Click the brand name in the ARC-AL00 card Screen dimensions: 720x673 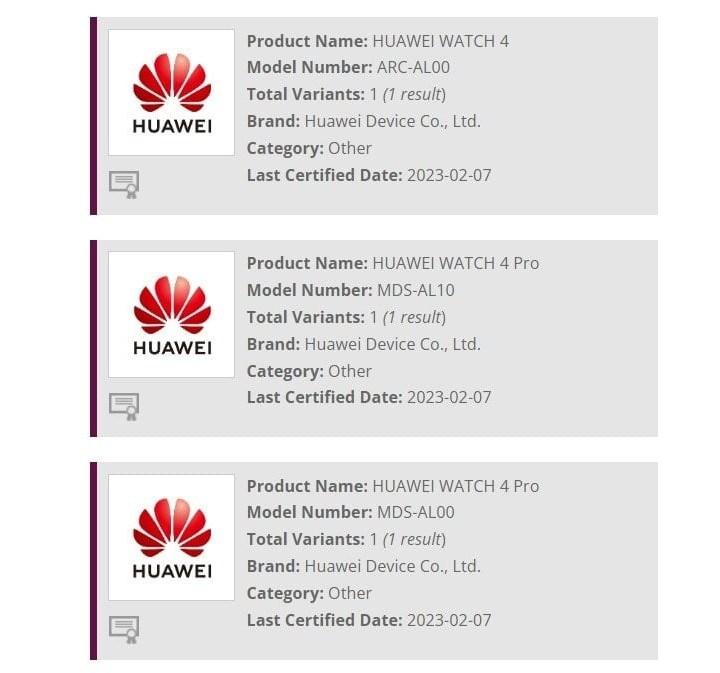(392, 121)
